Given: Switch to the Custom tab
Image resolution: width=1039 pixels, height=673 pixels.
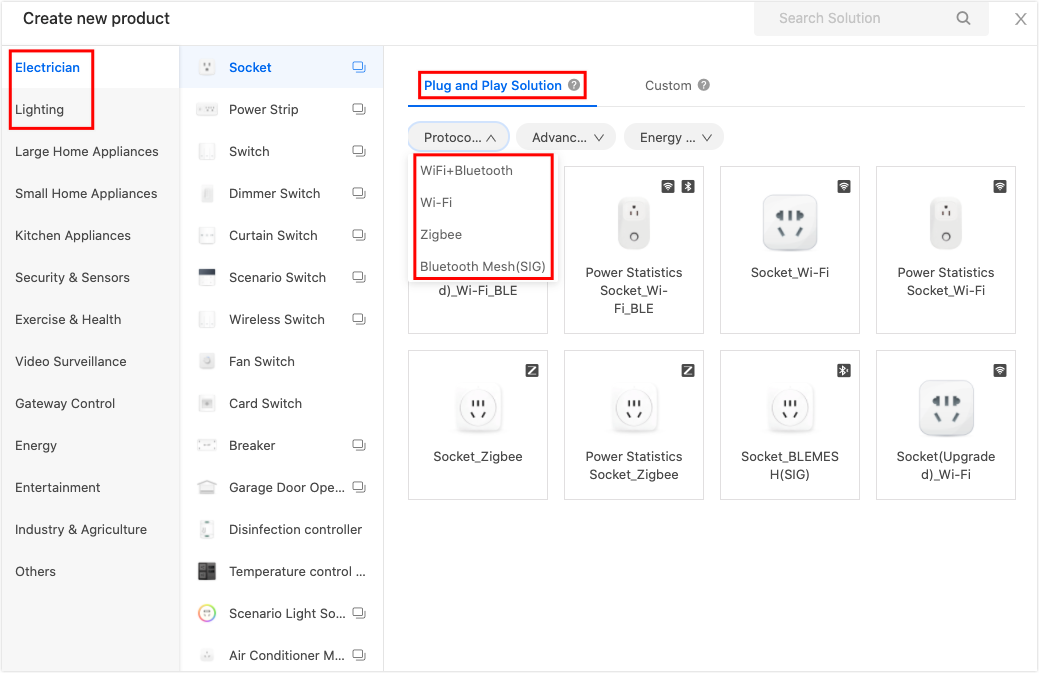Looking at the screenshot, I should [x=668, y=86].
